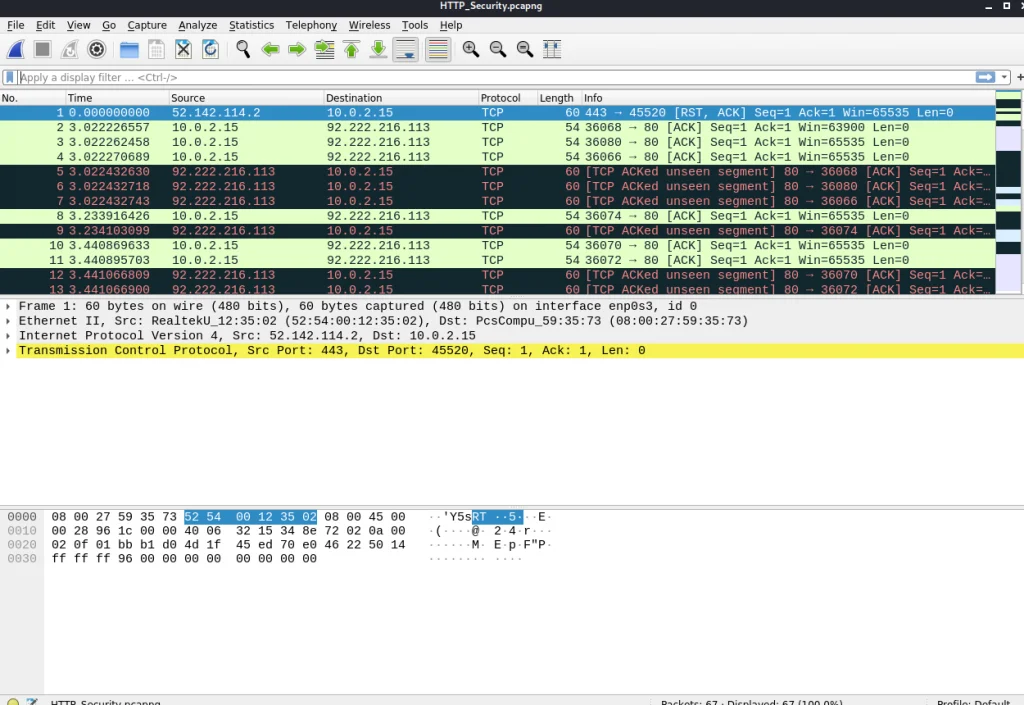Click the display filter input field
Screen dimensions: 1024x705
(490, 77)
